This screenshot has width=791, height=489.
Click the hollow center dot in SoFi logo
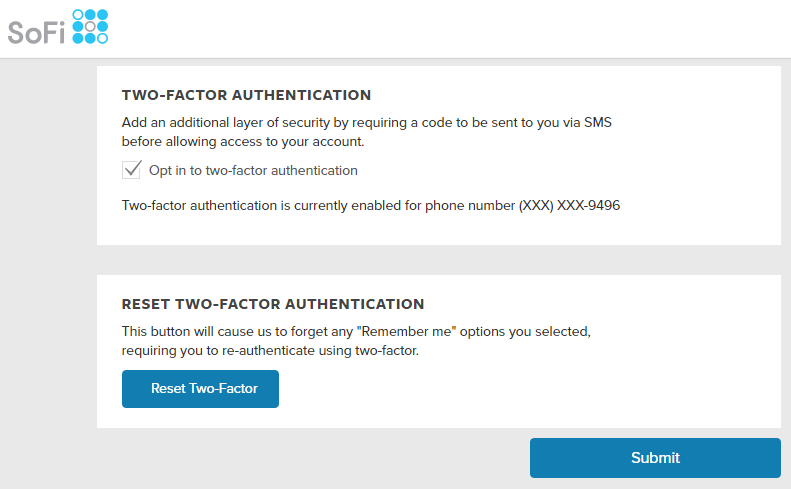point(90,26)
